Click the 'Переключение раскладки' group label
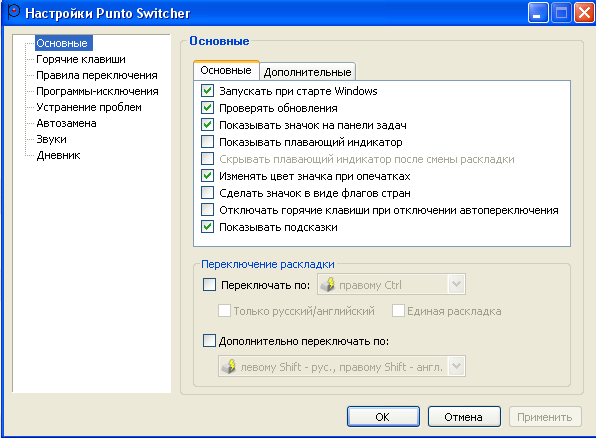596x441 pixels. click(268, 264)
